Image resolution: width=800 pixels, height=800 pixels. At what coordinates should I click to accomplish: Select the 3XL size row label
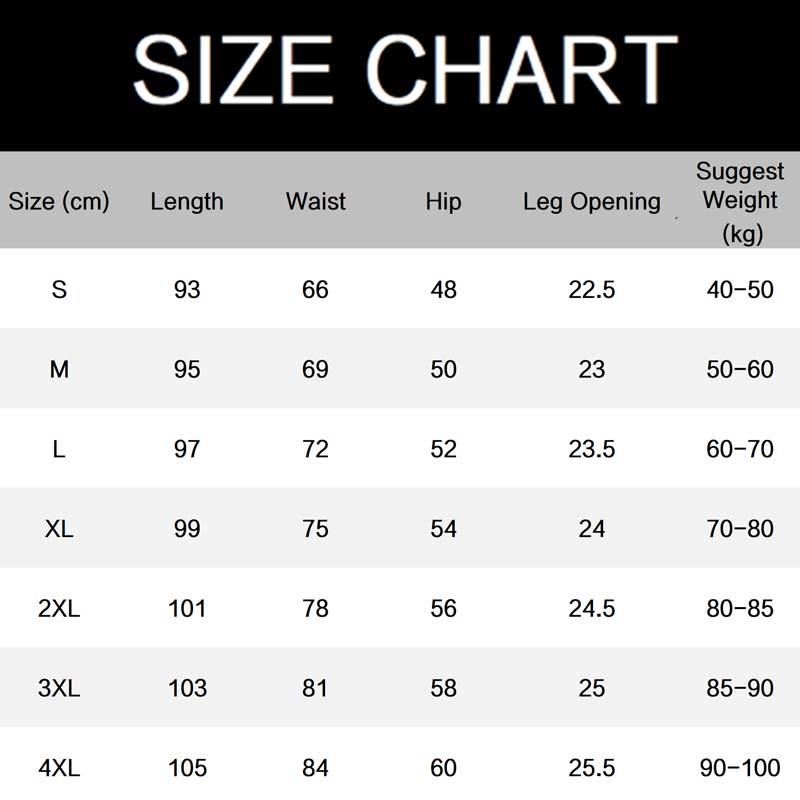click(59, 688)
